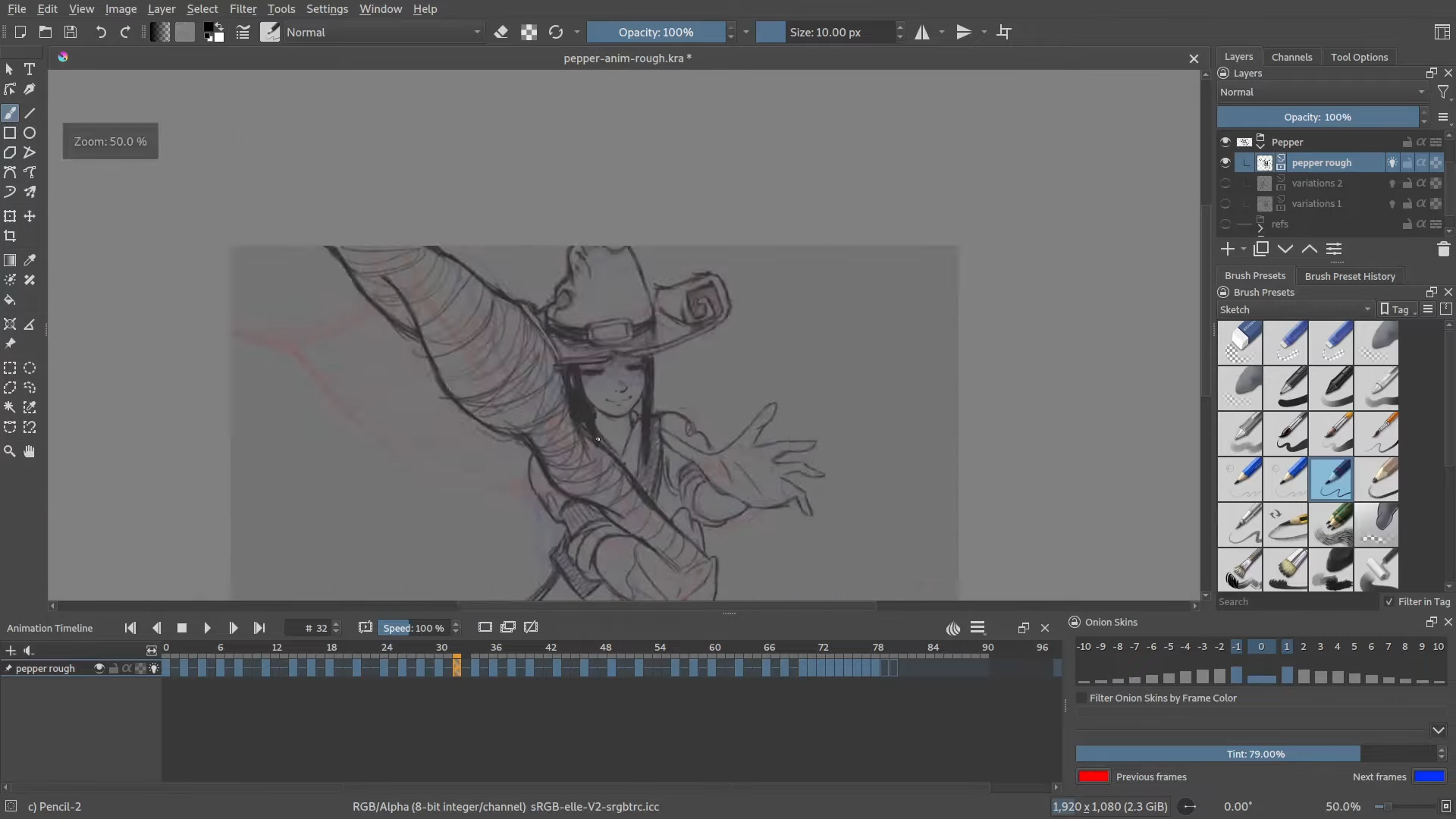Toggle eraser mode in the toolbar
Image resolution: width=1456 pixels, height=819 pixels.
point(501,32)
